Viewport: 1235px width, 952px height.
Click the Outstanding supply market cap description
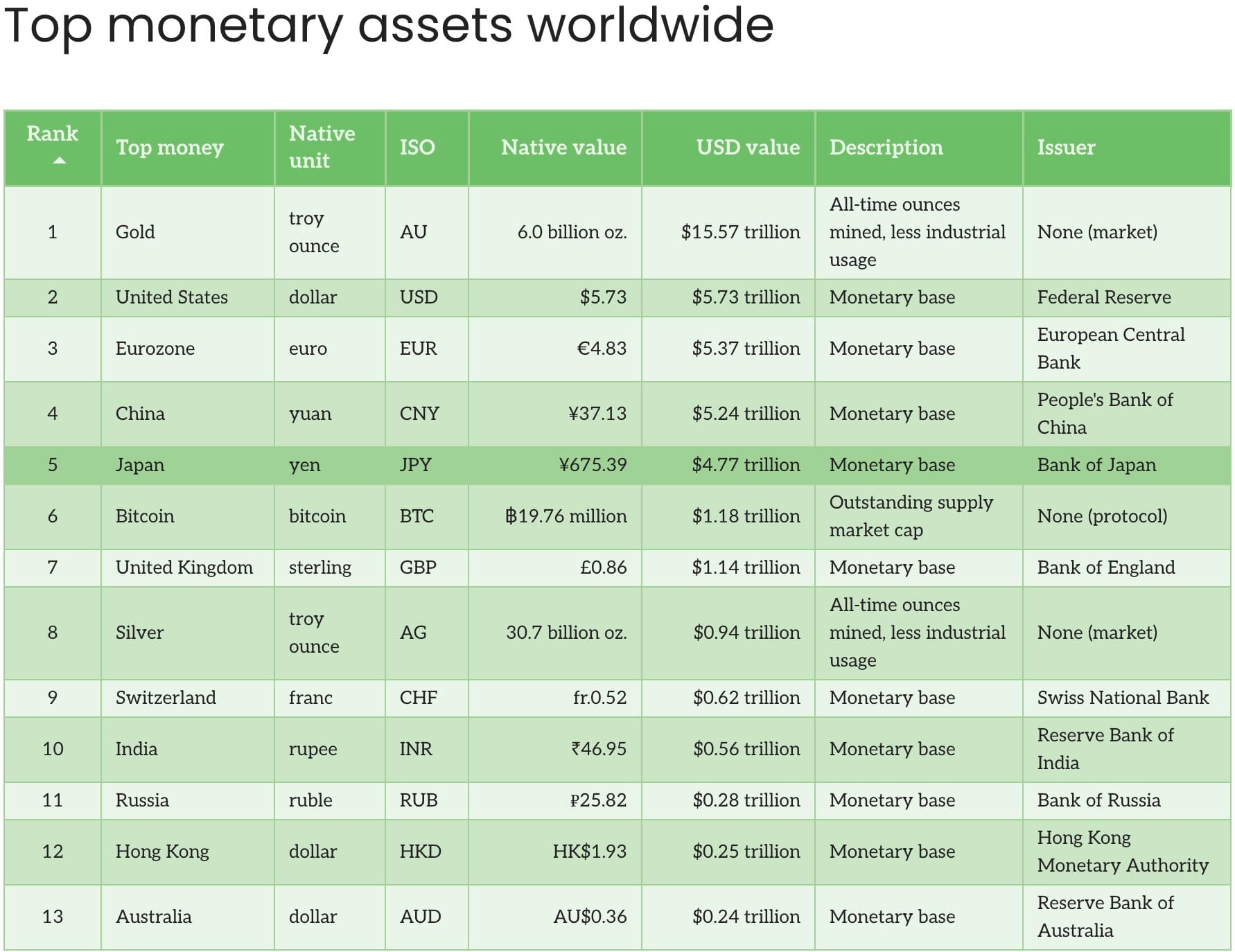click(911, 516)
